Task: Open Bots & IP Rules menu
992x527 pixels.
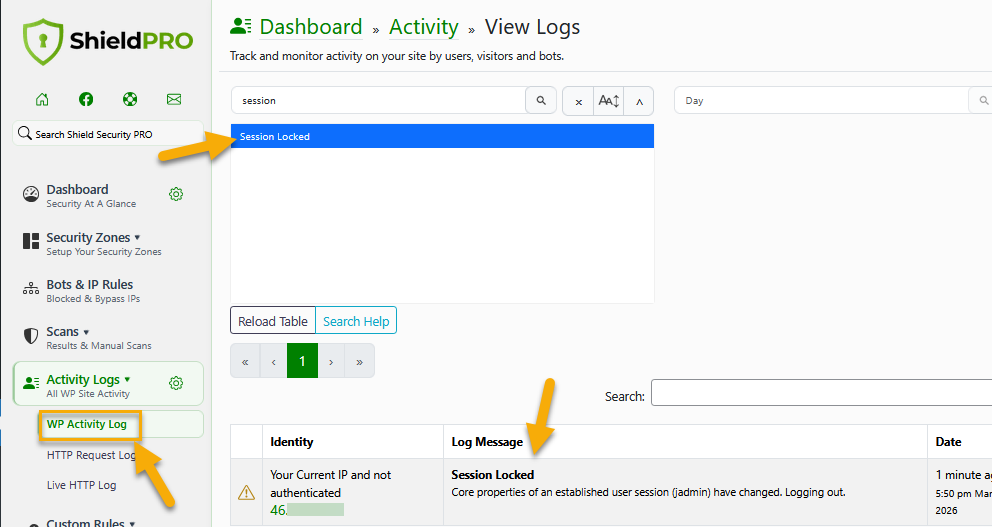Action: click(93, 290)
